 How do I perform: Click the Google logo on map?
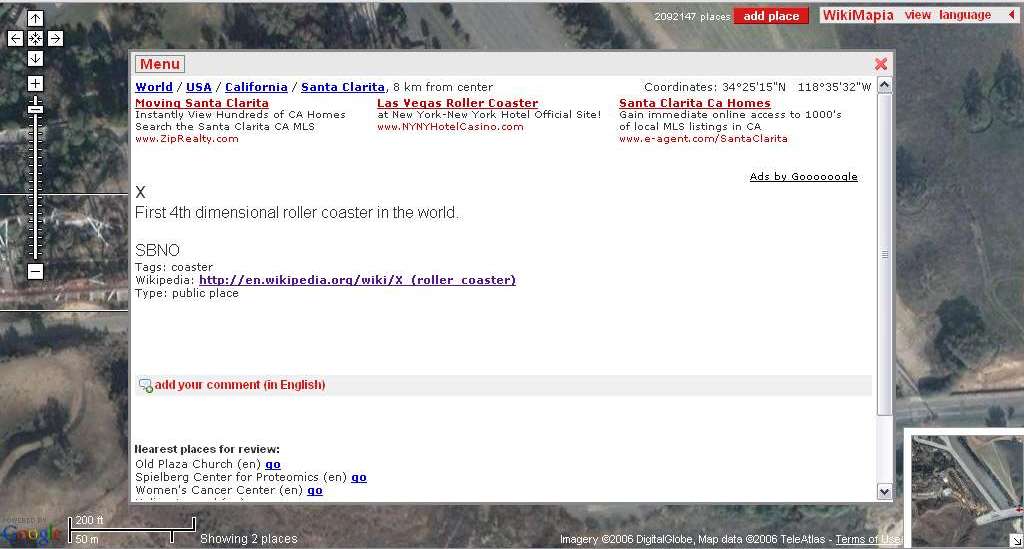tap(31, 535)
